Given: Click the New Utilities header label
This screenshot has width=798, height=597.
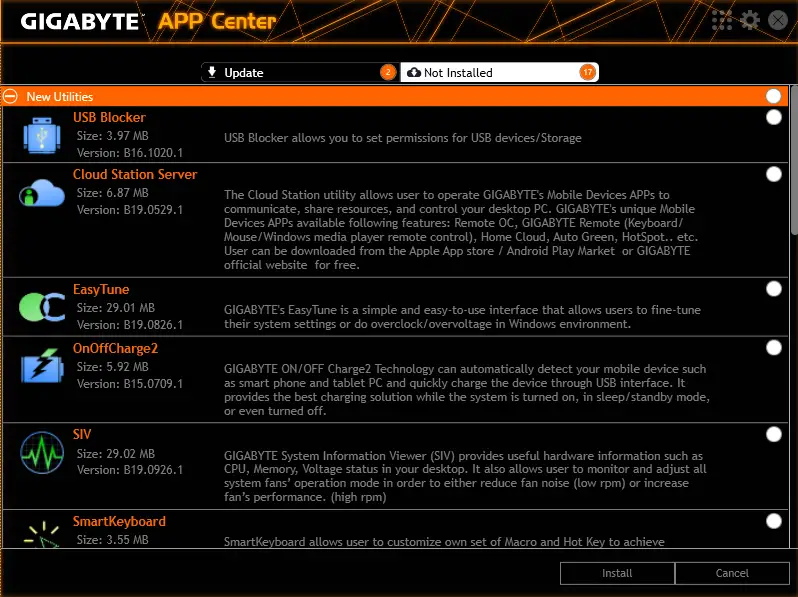Looking at the screenshot, I should tap(60, 97).
